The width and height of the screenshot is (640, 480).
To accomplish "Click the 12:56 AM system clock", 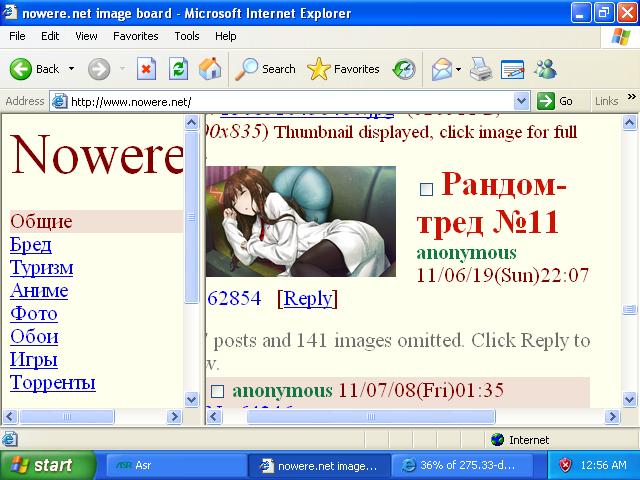I will click(x=603, y=465).
